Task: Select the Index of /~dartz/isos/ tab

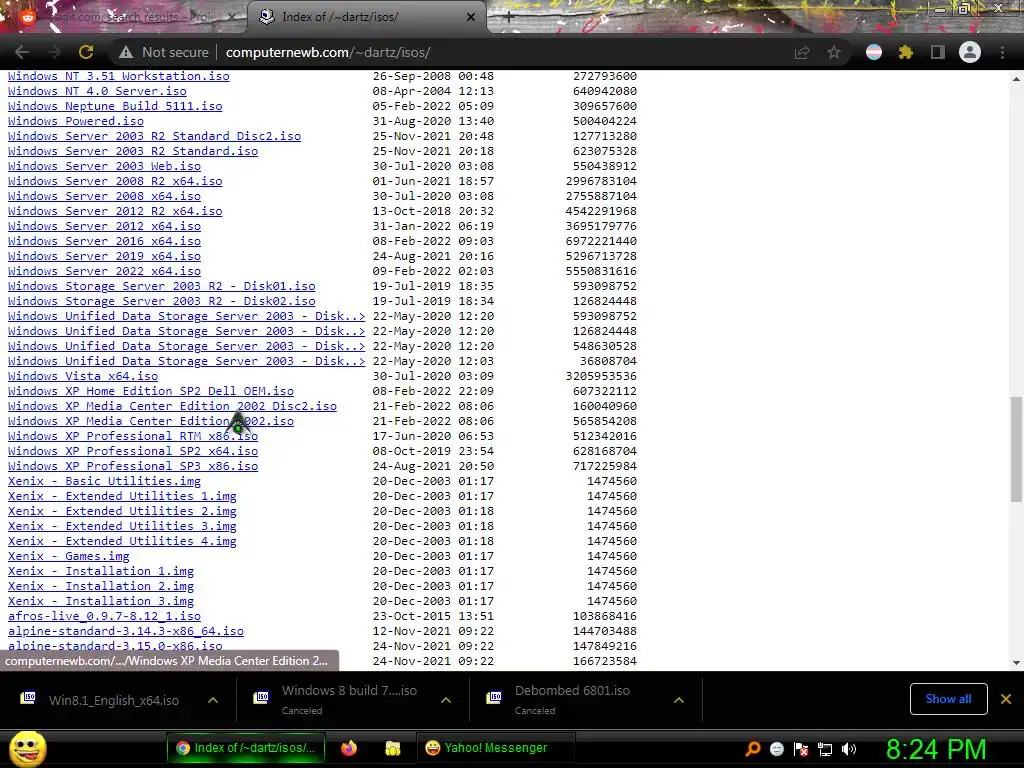Action: pyautogui.click(x=366, y=17)
